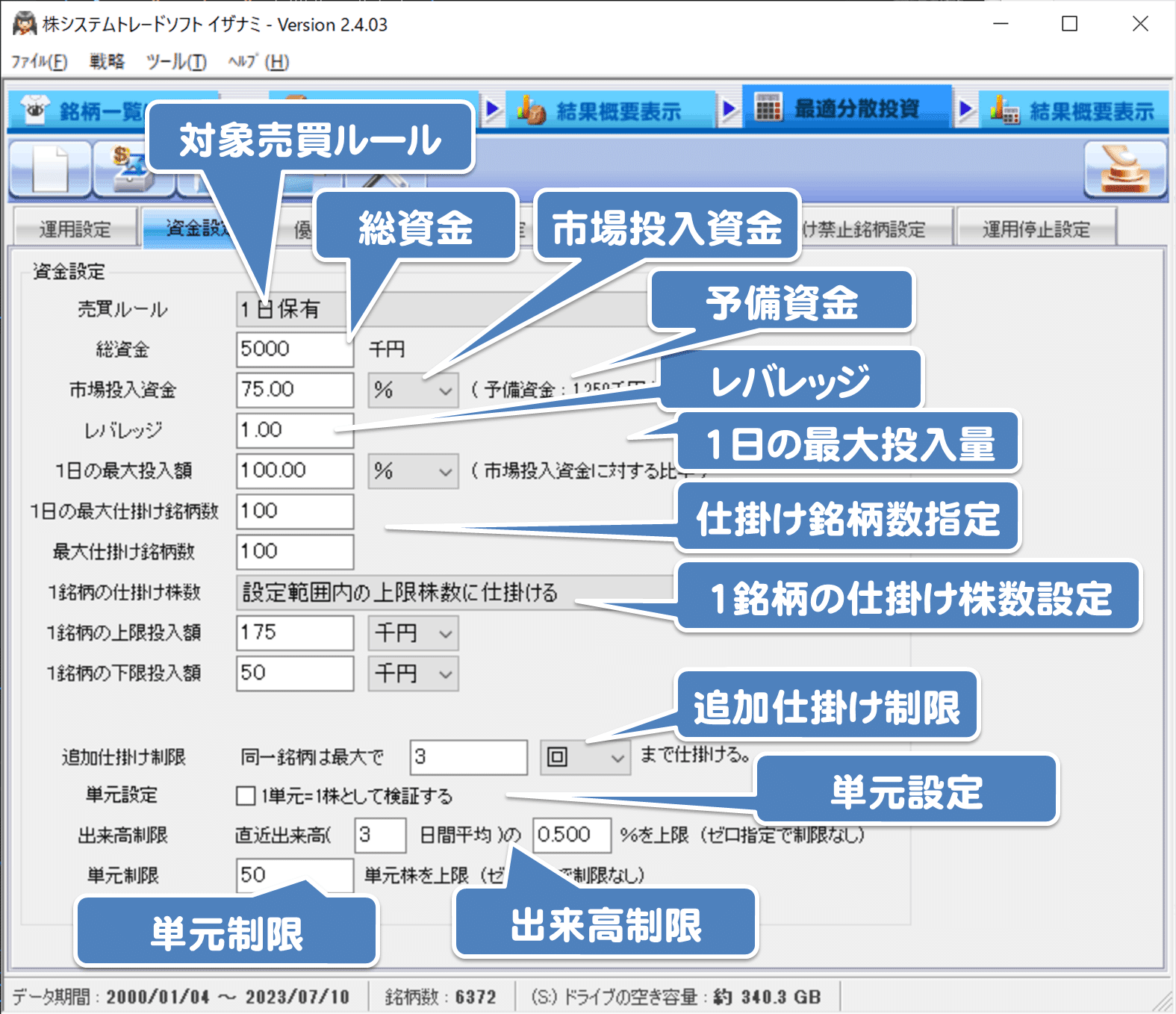Open the 1銘柄の仕掛け株数 dropdown
This screenshot has width=1176, height=1014.
[x=456, y=592]
